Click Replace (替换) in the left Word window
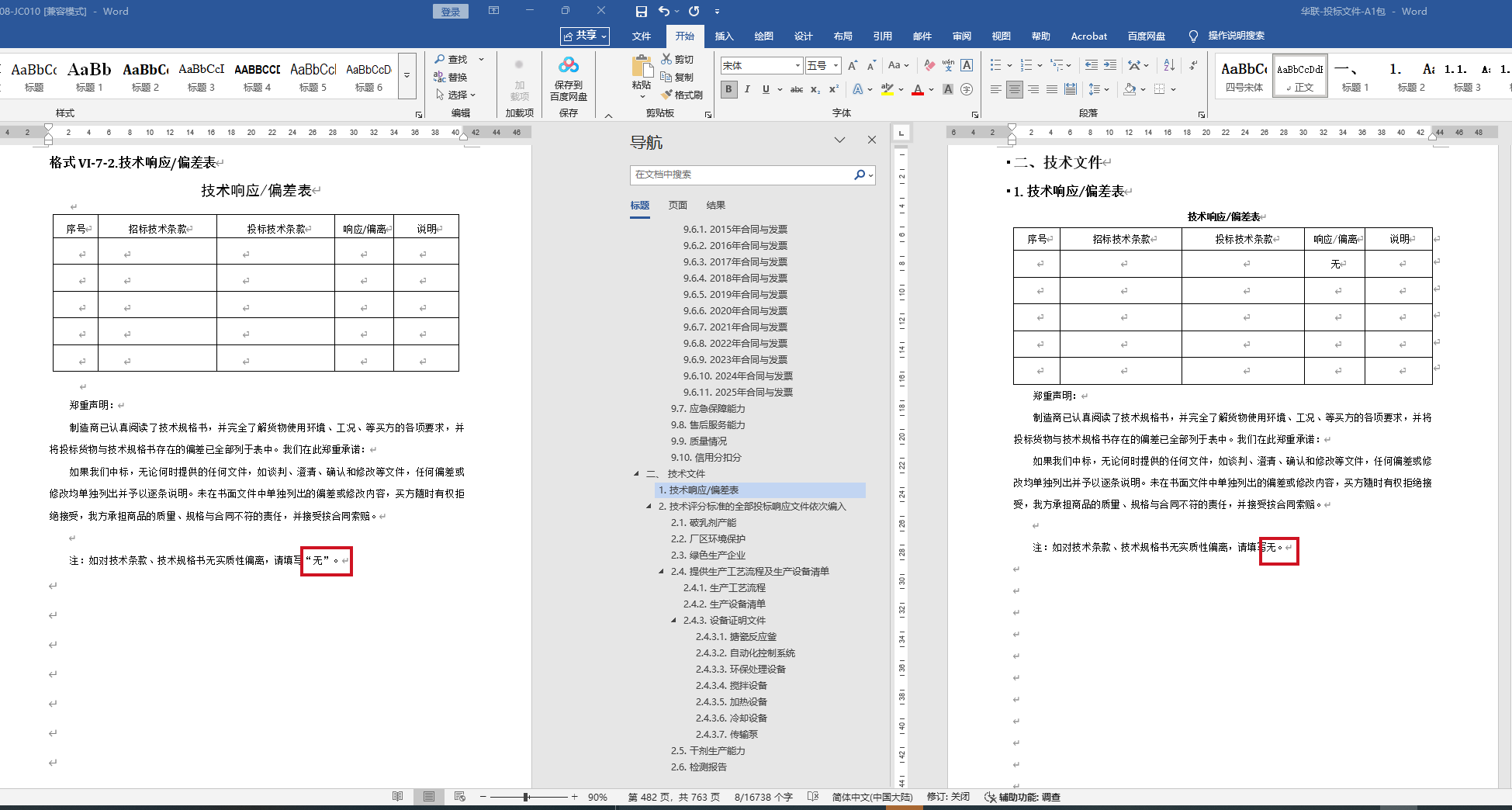The height and width of the screenshot is (810, 1512). (452, 77)
